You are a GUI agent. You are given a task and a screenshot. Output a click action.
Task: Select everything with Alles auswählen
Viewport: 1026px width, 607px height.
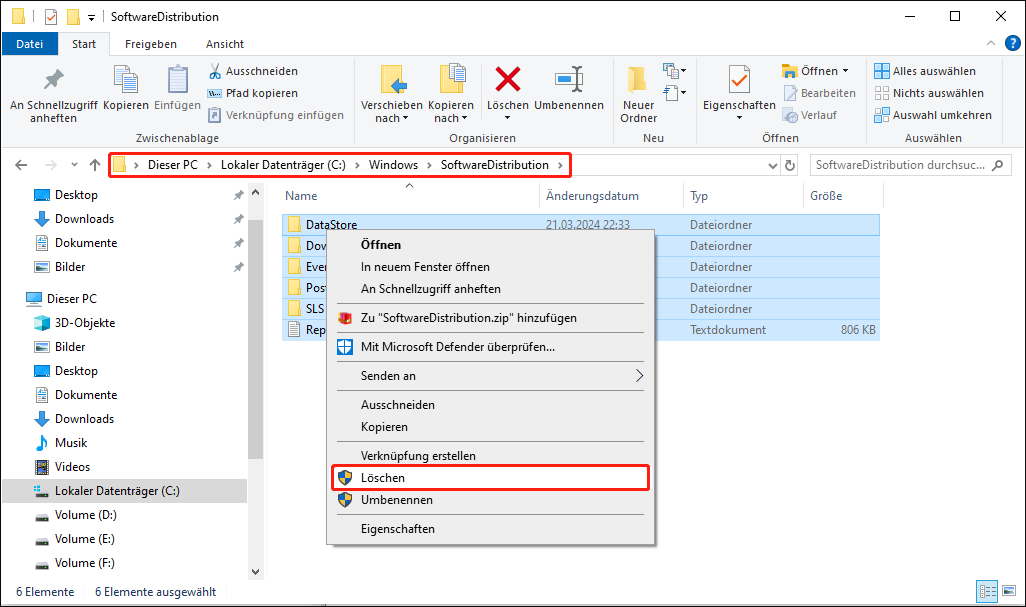click(925, 71)
